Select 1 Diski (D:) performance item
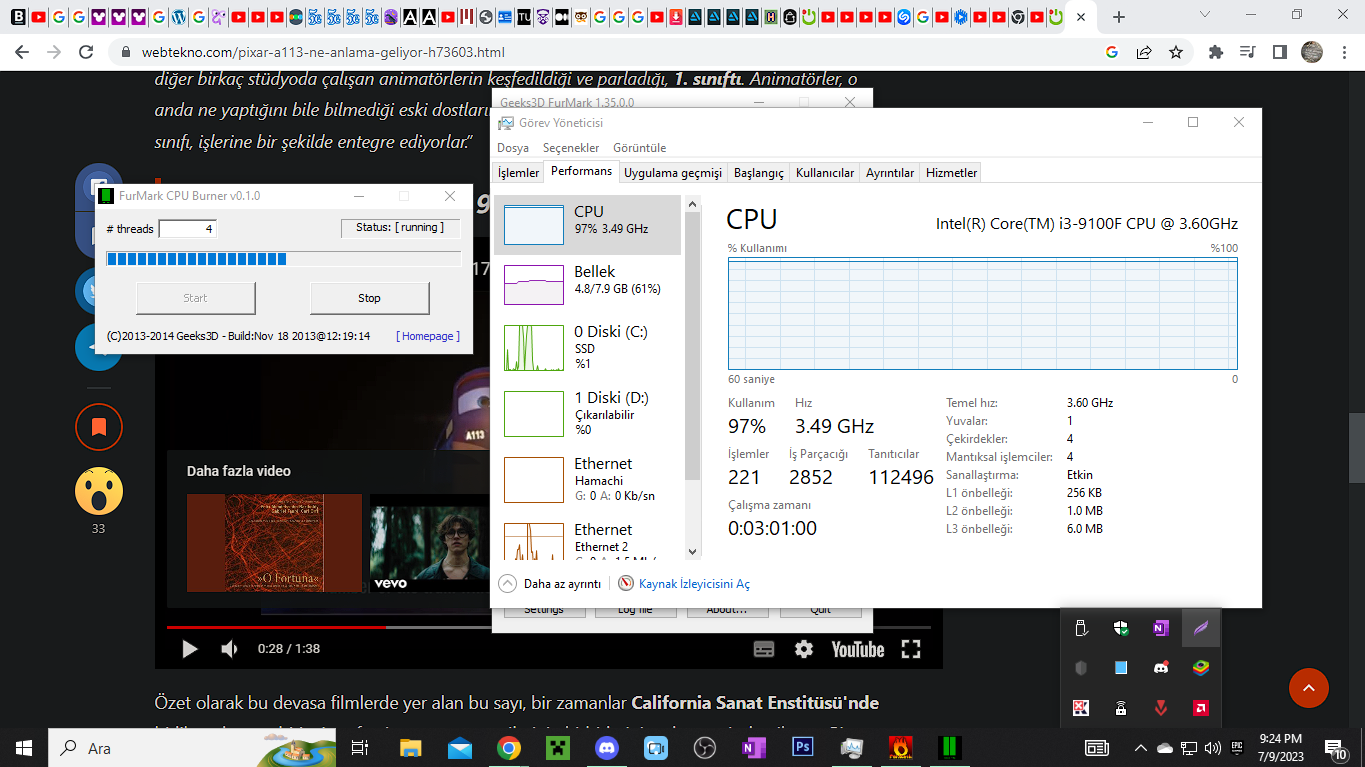This screenshot has width=1365, height=767. [588, 413]
